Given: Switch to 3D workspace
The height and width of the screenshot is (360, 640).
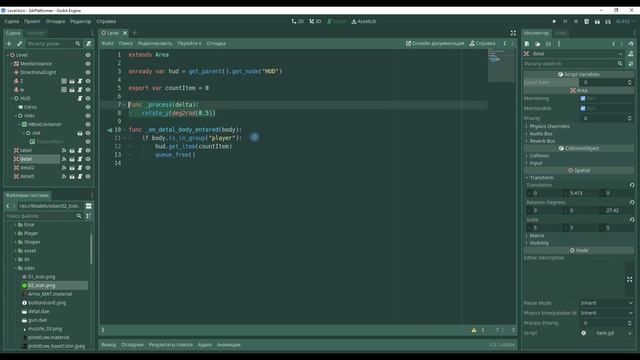Looking at the screenshot, I should (315, 21).
